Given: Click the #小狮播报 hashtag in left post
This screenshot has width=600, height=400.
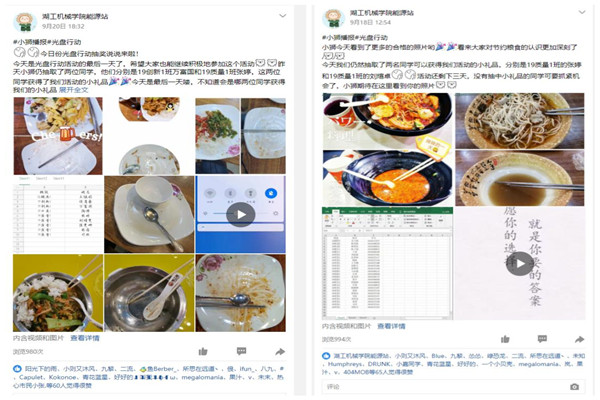Looking at the screenshot, I should click(x=30, y=42).
